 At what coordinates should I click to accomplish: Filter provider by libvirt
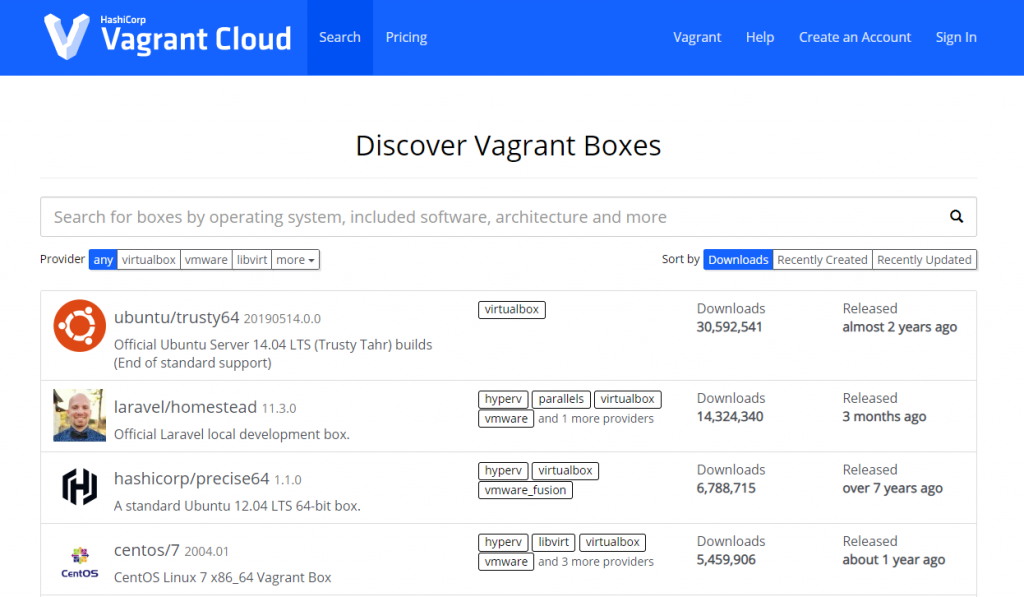coord(252,259)
